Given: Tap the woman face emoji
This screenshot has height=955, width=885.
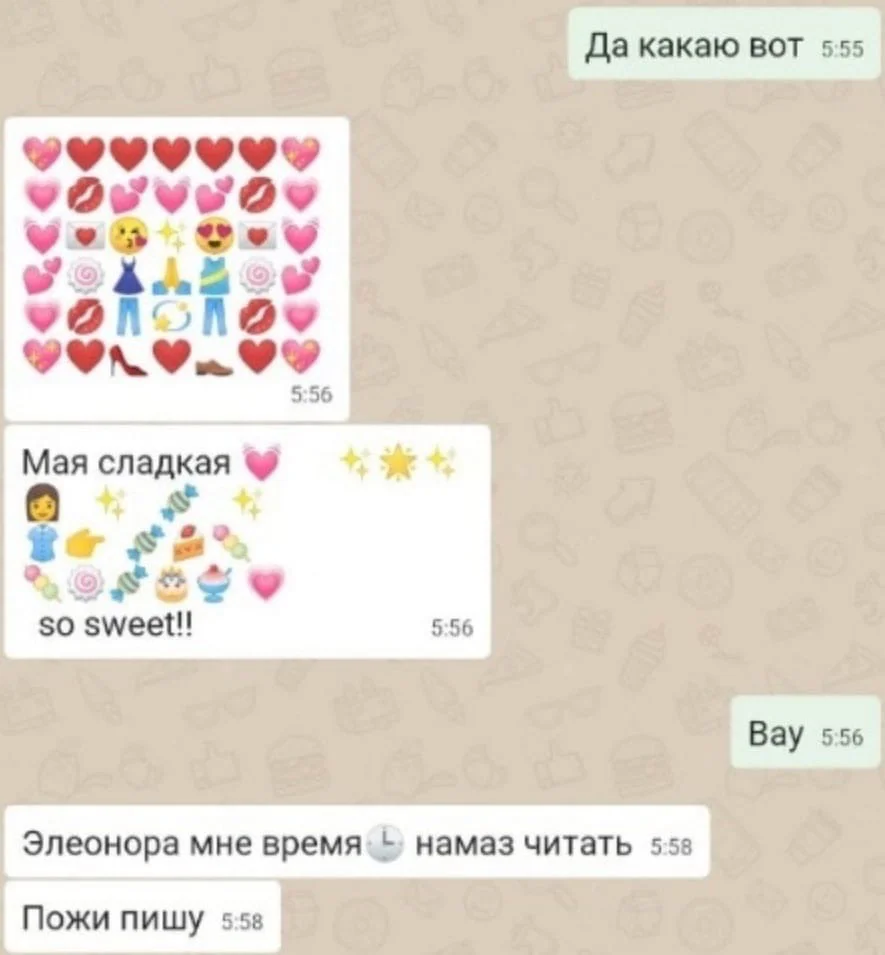Looking at the screenshot, I should [x=43, y=504].
